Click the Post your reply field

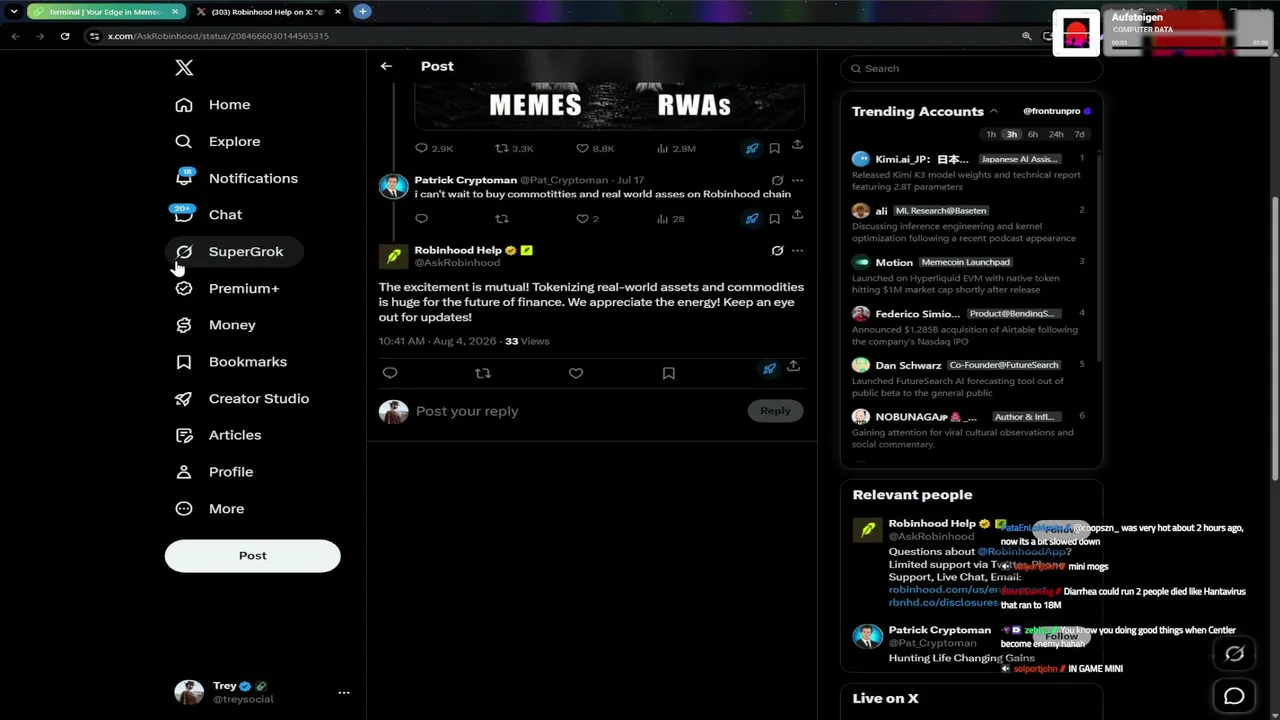click(x=577, y=411)
